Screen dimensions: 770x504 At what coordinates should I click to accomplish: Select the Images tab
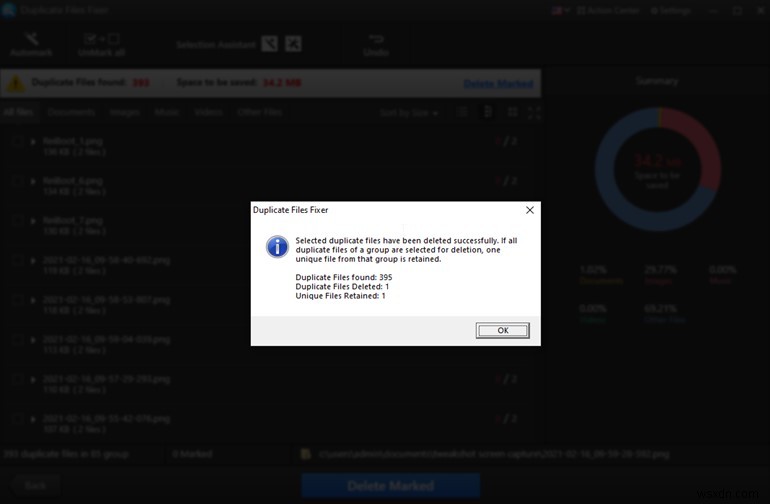(125, 112)
